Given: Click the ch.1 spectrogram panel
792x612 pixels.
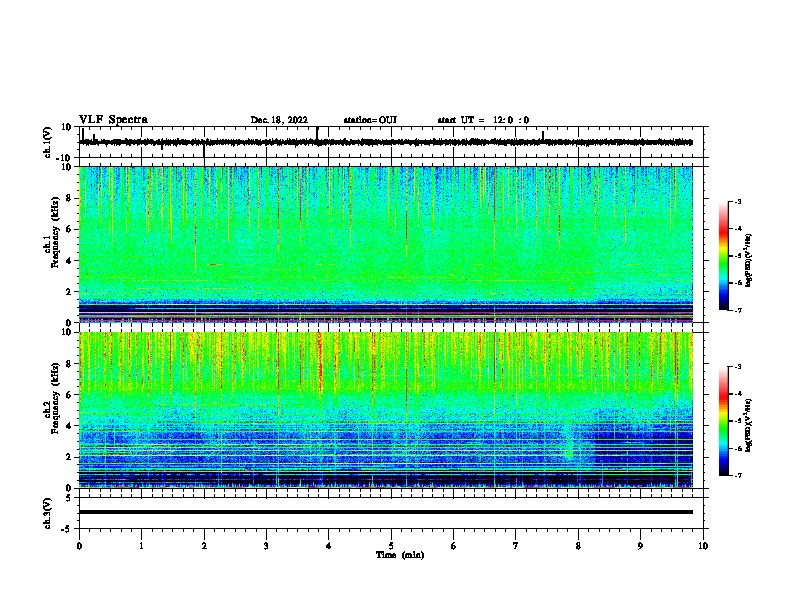Looking at the screenshot, I should tap(386, 244).
